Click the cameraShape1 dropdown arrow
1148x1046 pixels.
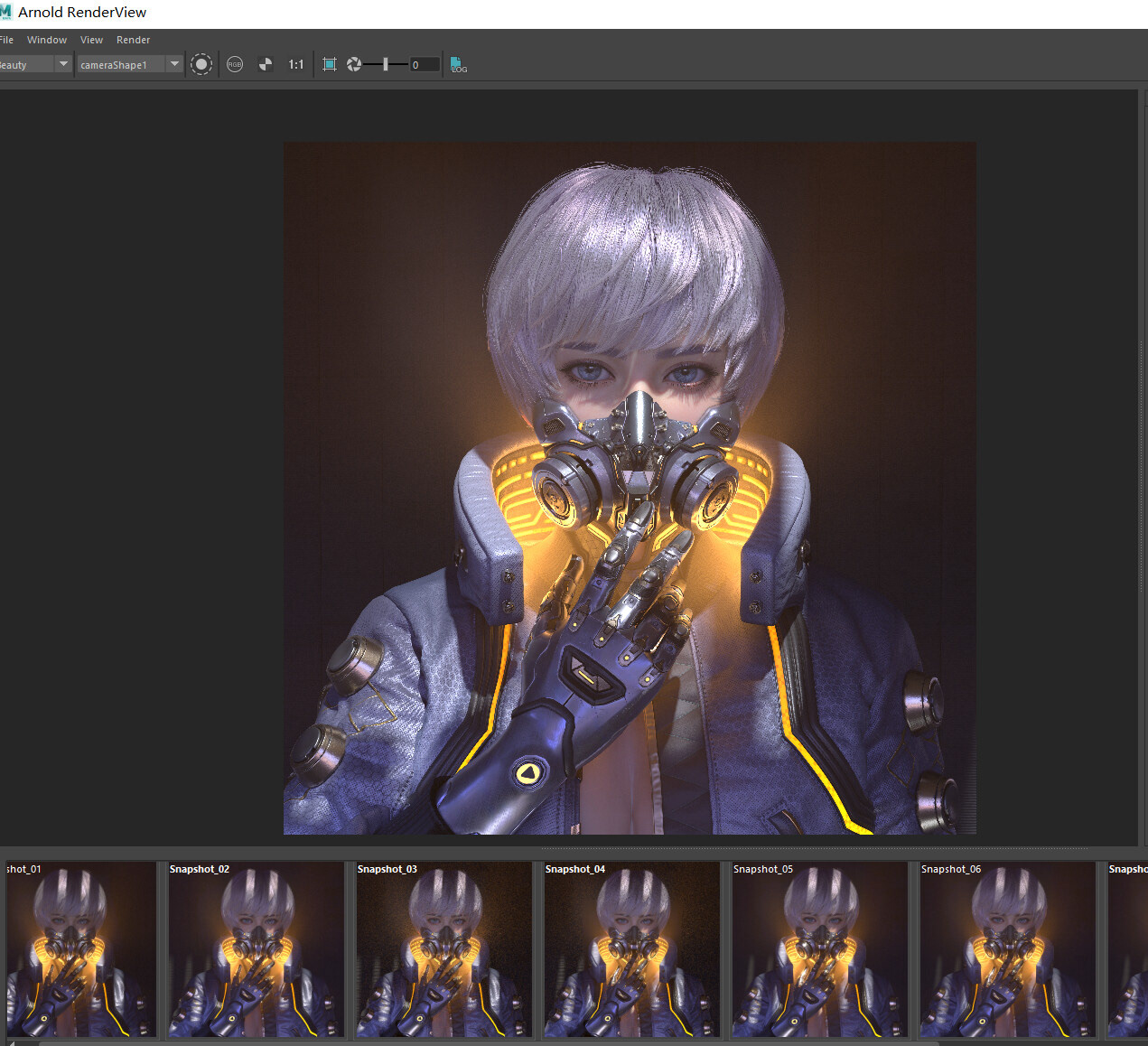coord(174,64)
